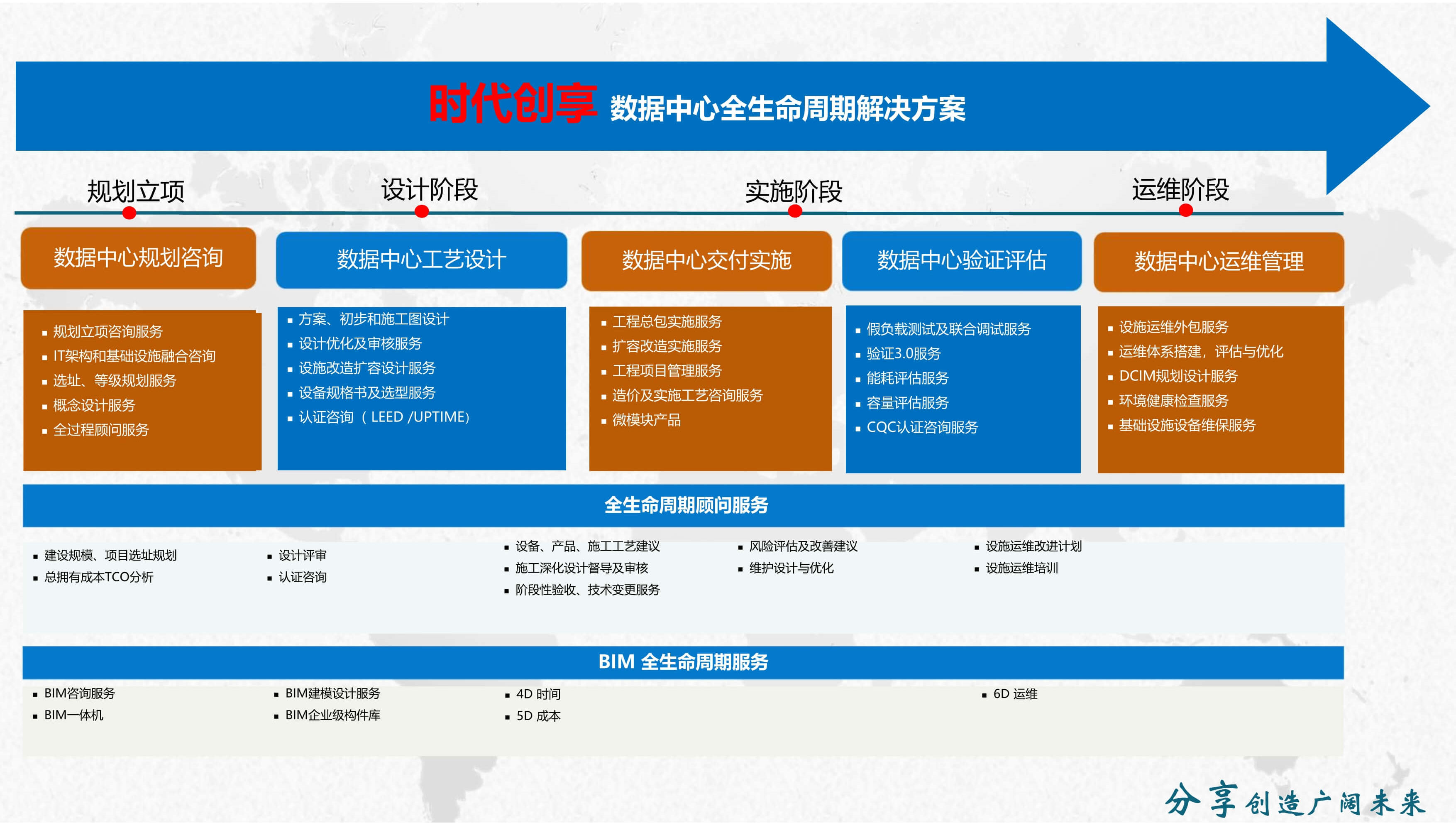Select 造价及实施工艺咨询服务 item
The width and height of the screenshot is (1456, 823).
click(x=687, y=395)
